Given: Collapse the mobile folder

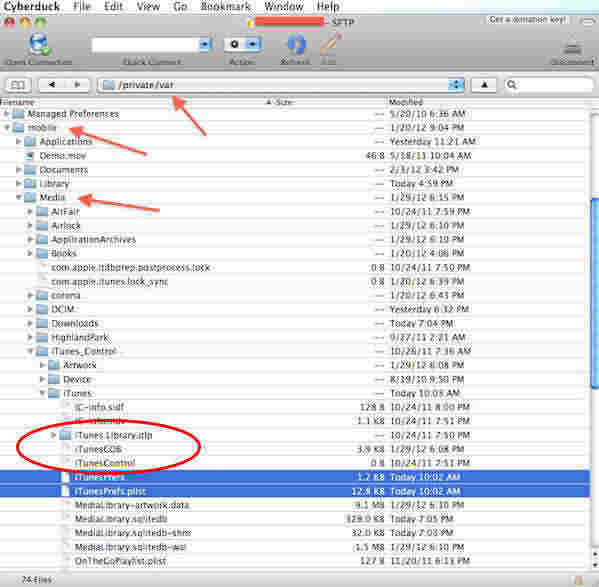Looking at the screenshot, I should click(6, 128).
